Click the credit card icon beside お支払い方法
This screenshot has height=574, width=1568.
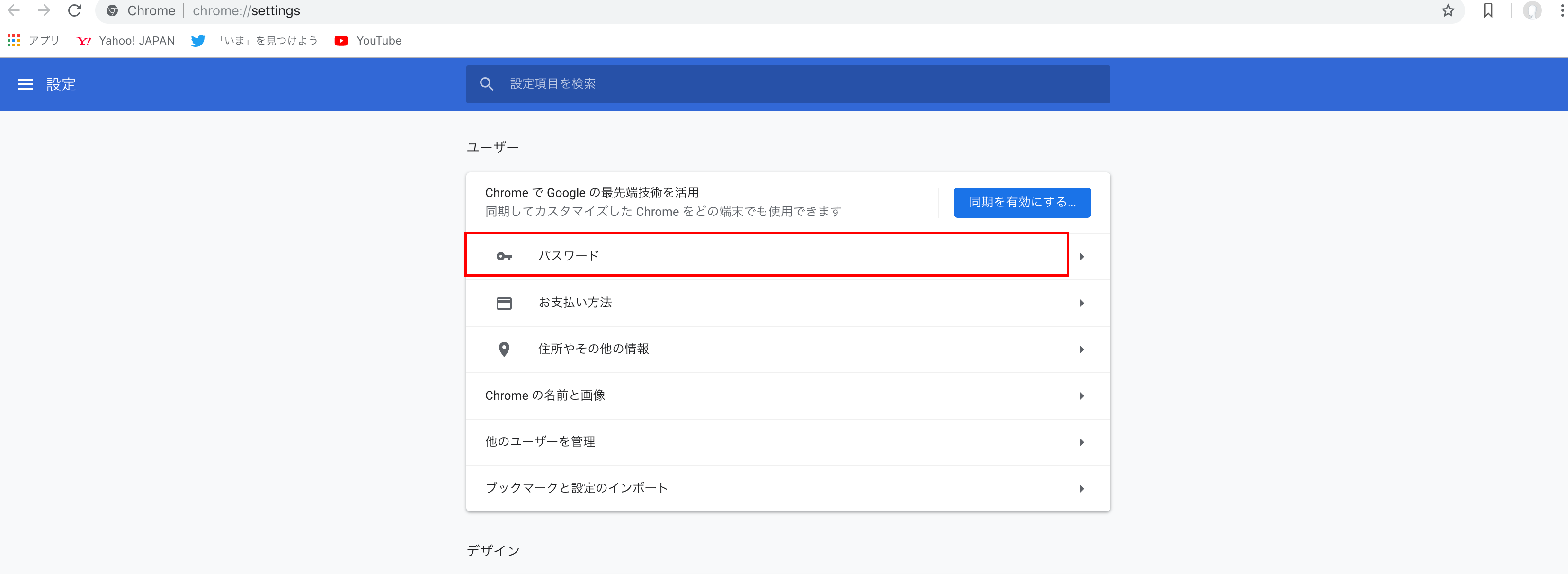504,303
